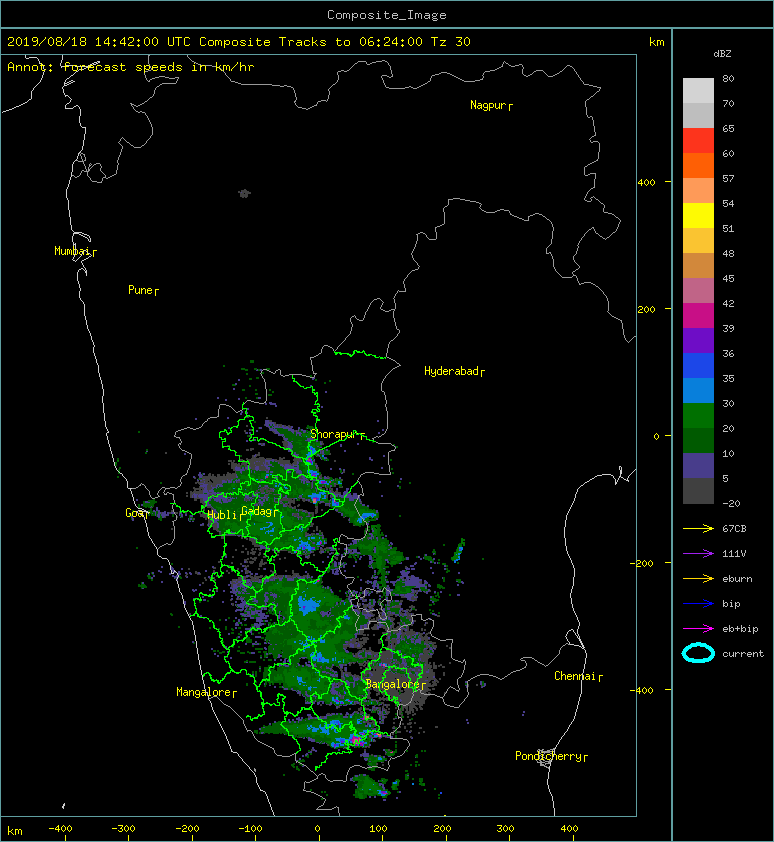Click the Goa city label
Viewport: 774px width, 842px height.
click(x=134, y=513)
